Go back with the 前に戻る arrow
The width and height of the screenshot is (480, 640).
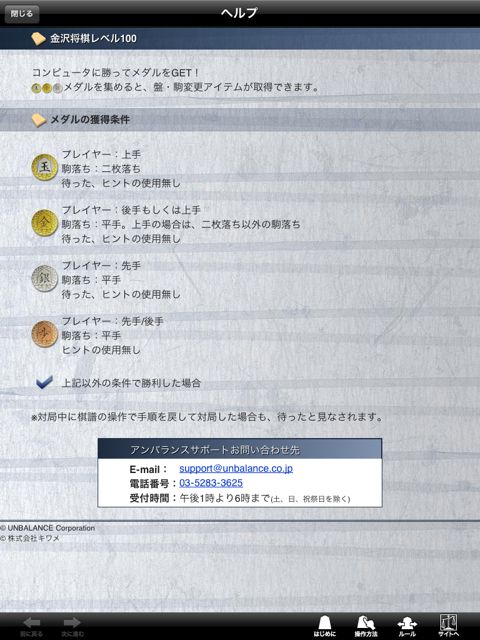pyautogui.click(x=31, y=627)
